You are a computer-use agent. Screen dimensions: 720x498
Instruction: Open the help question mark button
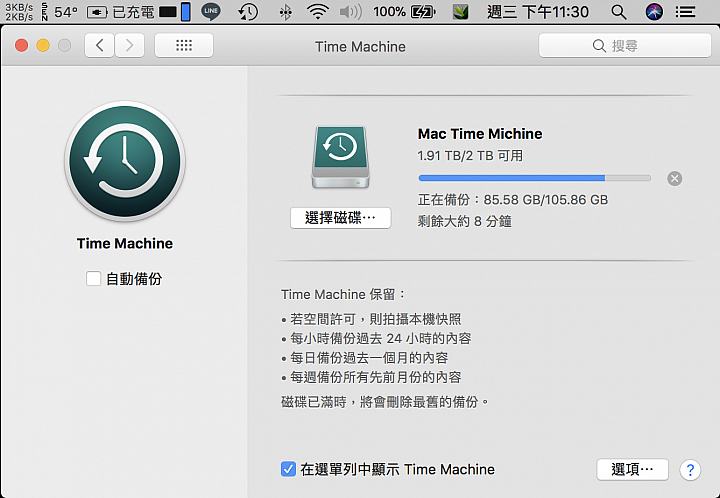pos(690,470)
